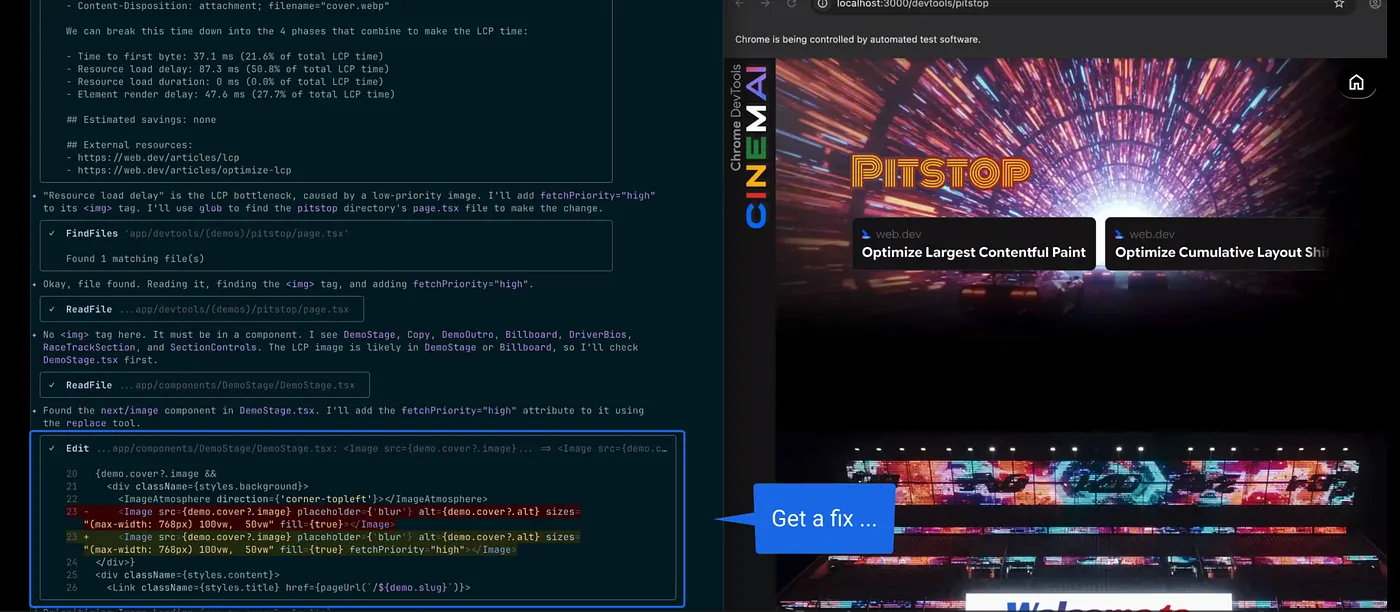The width and height of the screenshot is (1400, 612).
Task: Open the Optimize Largest Contentful Paint card
Action: (973, 243)
